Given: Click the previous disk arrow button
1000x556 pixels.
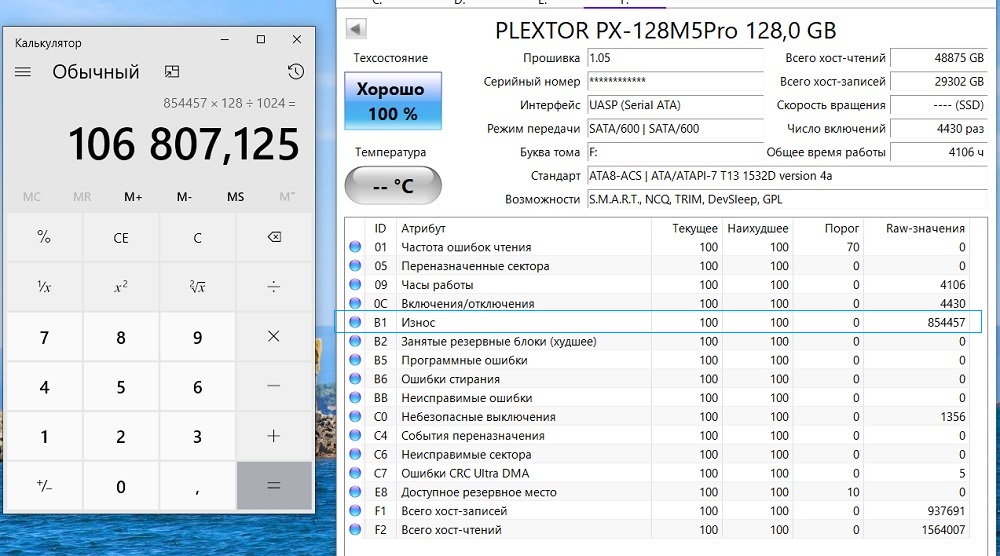Looking at the screenshot, I should [356, 29].
